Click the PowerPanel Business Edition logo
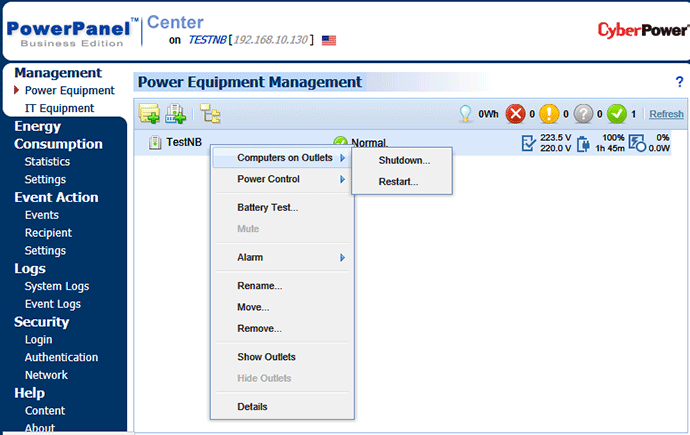 point(73,33)
